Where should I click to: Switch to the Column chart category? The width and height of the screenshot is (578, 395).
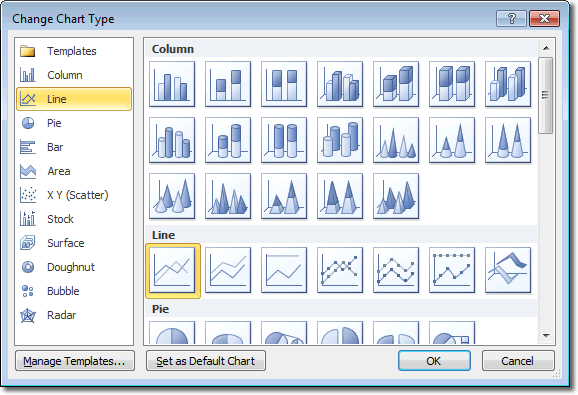point(74,75)
